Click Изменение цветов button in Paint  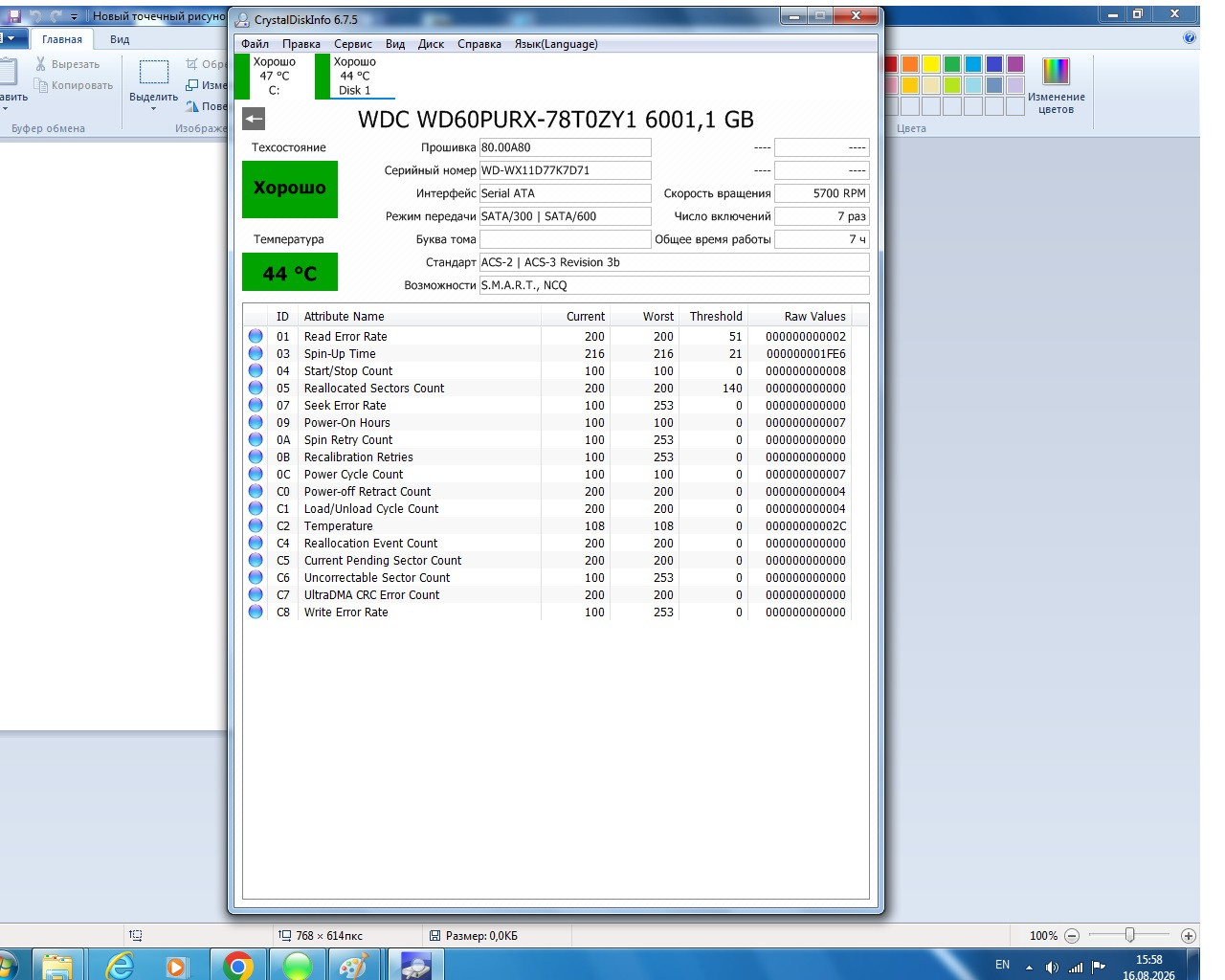(1057, 86)
